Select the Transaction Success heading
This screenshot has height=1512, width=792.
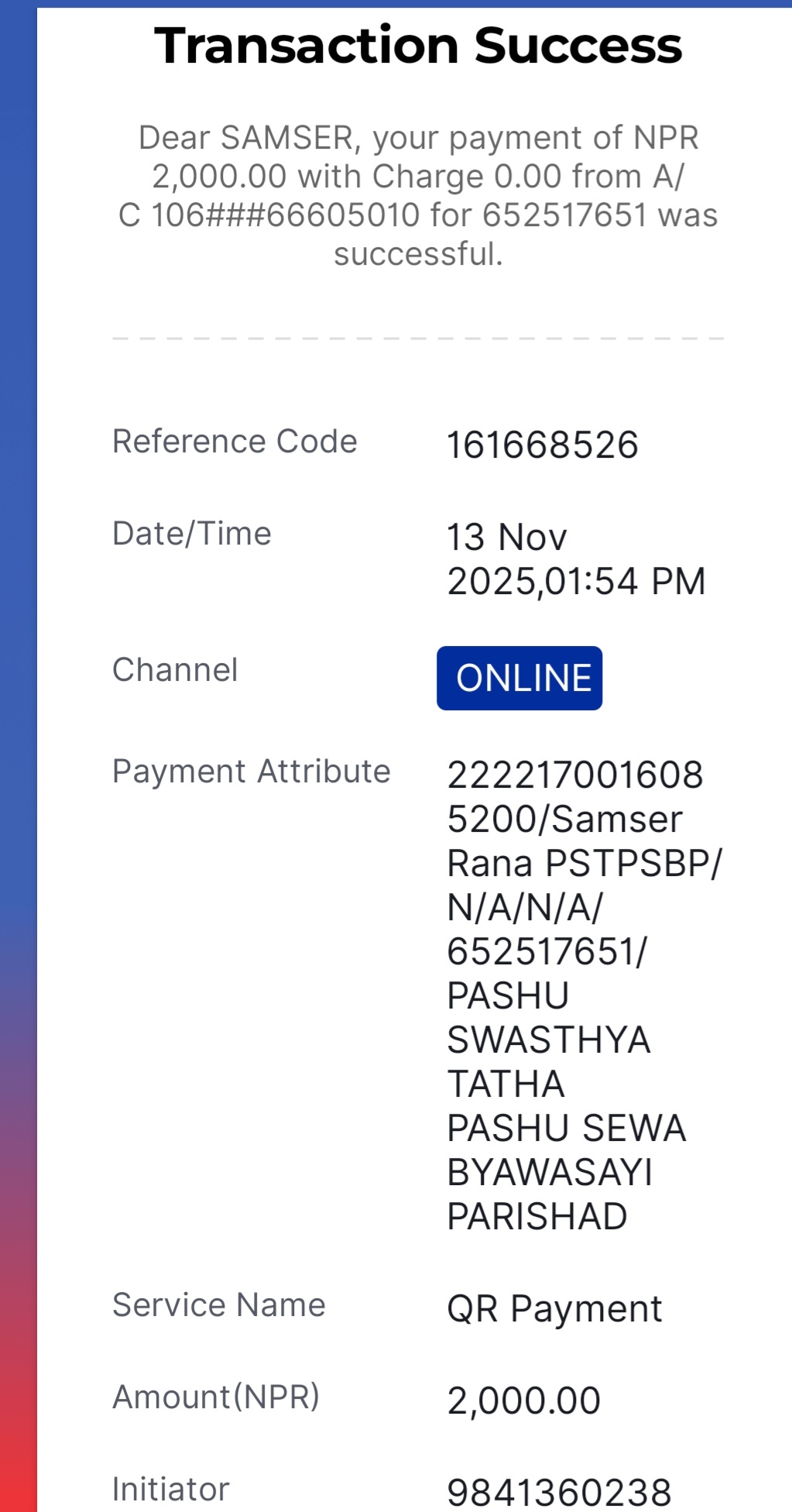[x=418, y=46]
